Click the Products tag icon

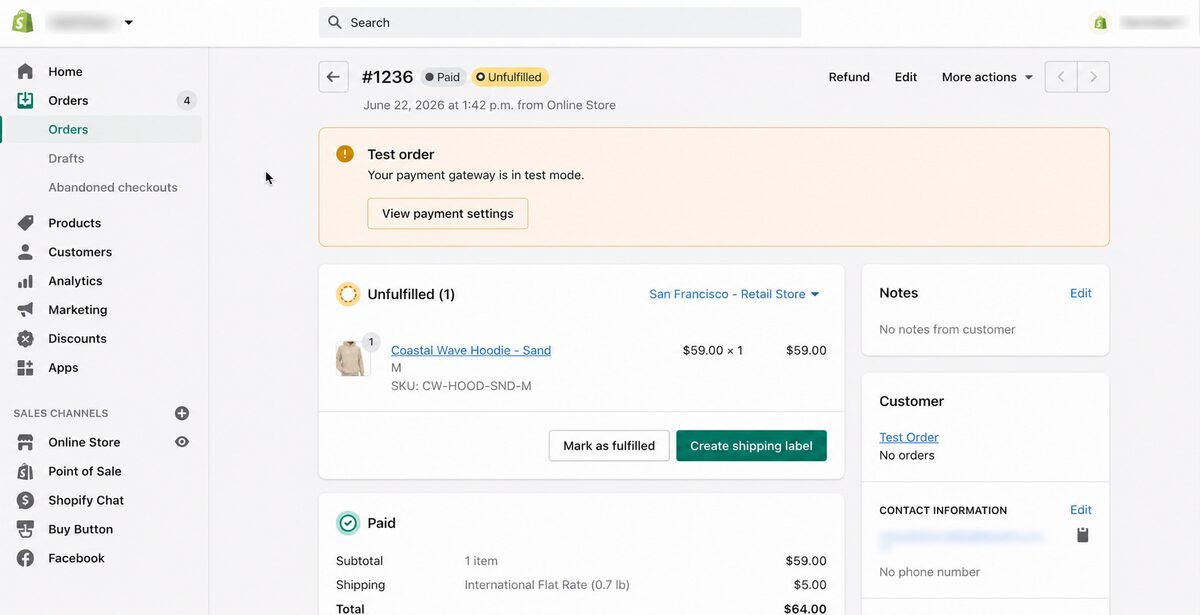click(x=26, y=223)
